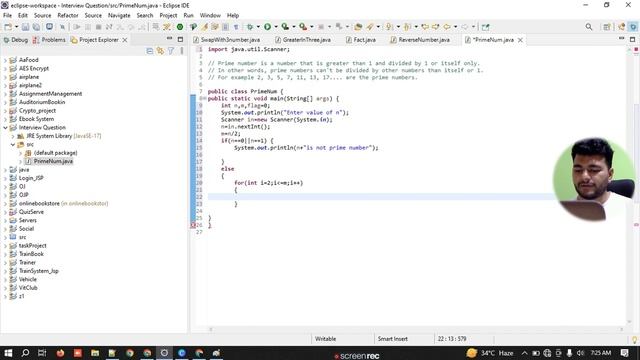Switch to the Debug perspective icon
Viewport: 640px width, 360px height.
[x=633, y=27]
